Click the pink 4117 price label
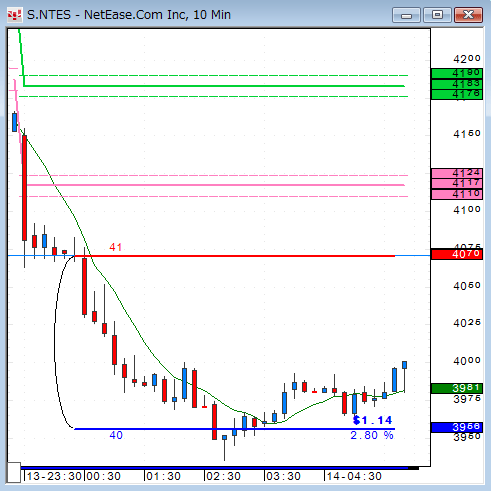 point(457,183)
